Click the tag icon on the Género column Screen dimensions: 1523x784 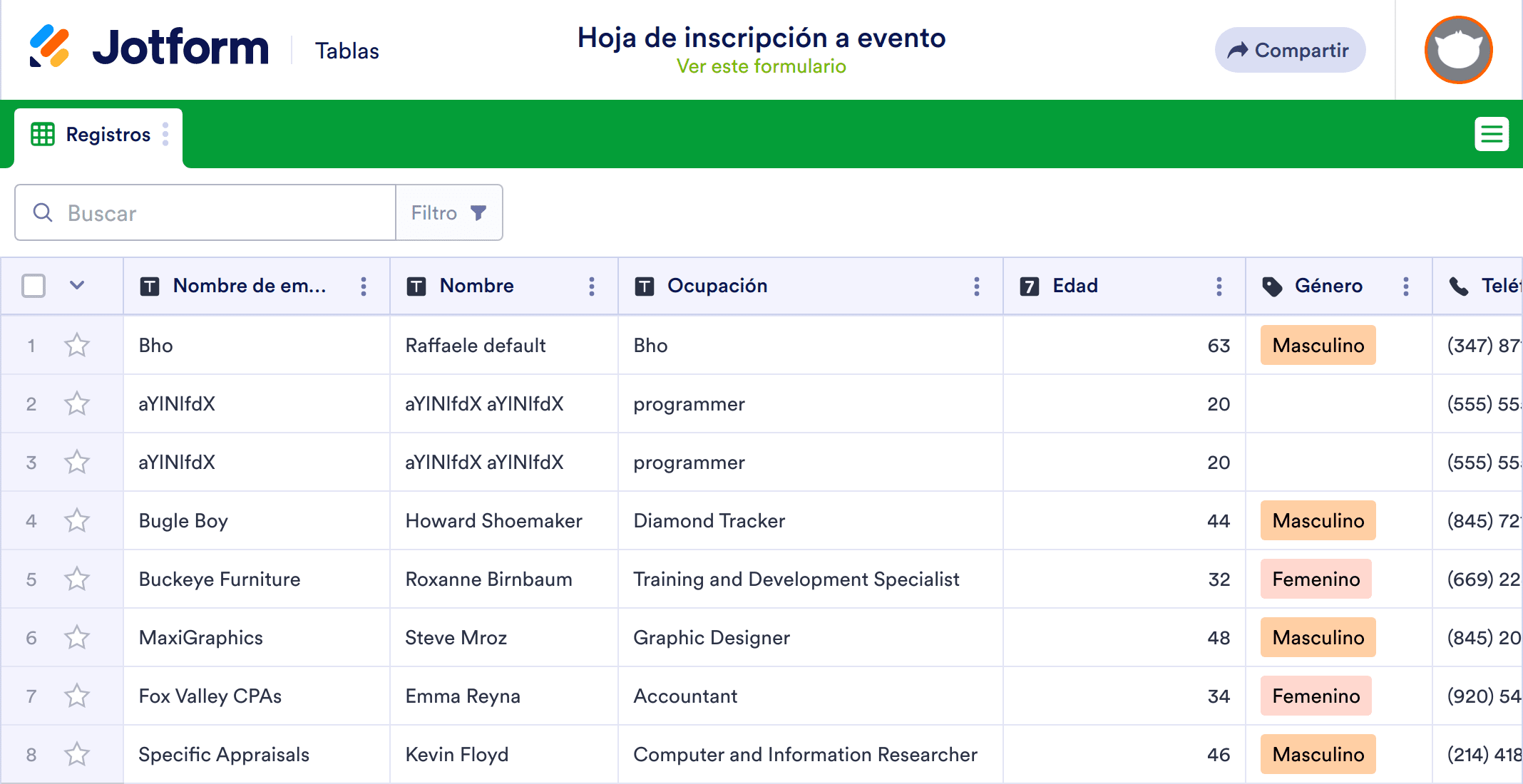pyautogui.click(x=1273, y=286)
